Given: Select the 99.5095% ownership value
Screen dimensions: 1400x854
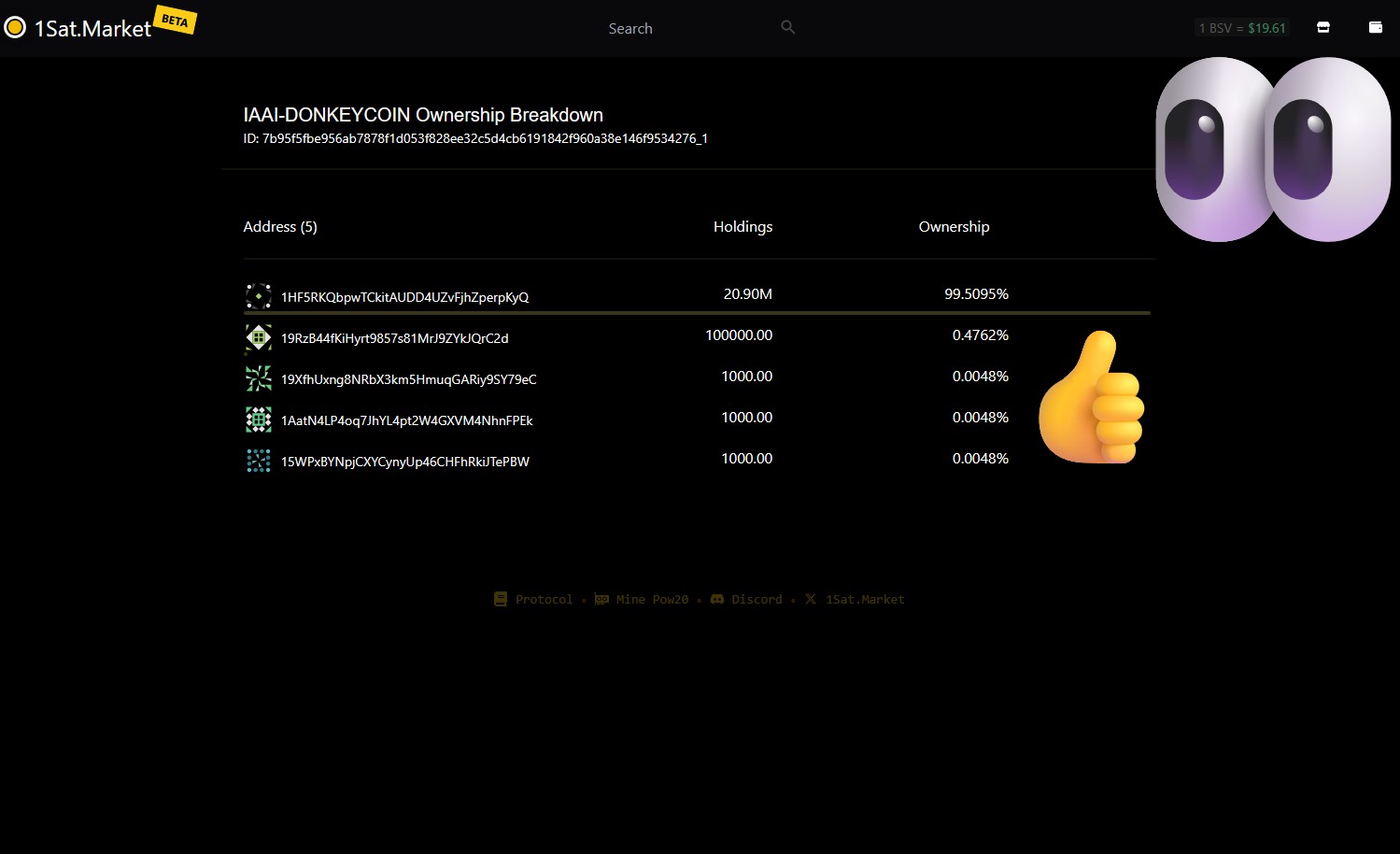Looking at the screenshot, I should [x=977, y=293].
